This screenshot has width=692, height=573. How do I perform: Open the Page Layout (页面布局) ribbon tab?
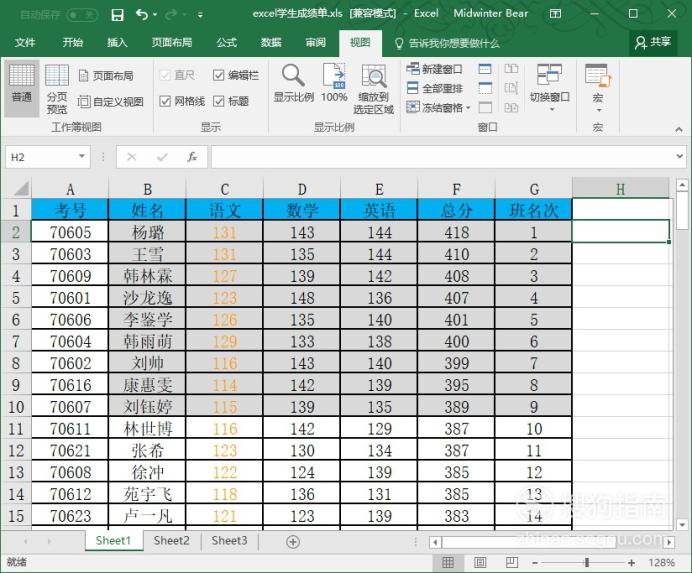172,43
